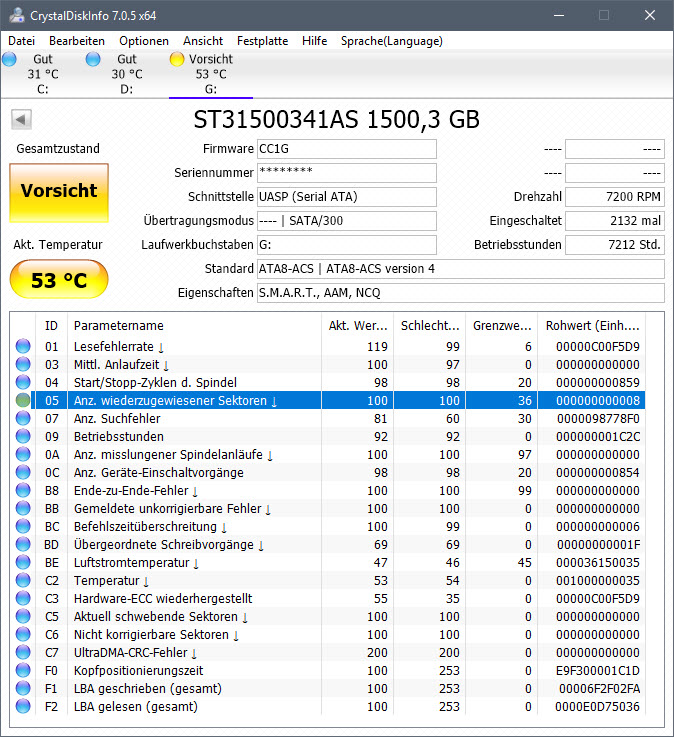Switch to drive D: Gut 30 °C tab
This screenshot has height=737, width=674.
point(127,74)
